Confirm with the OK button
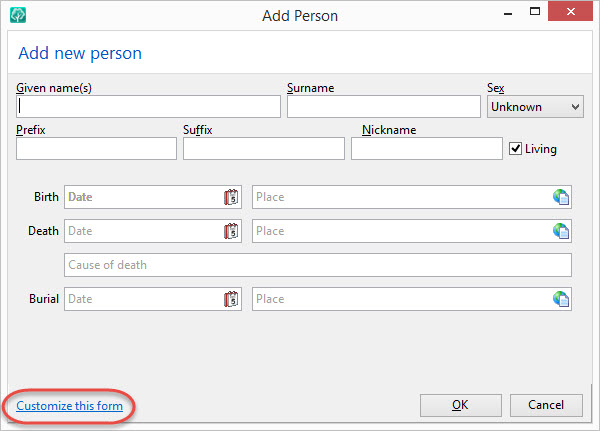Image resolution: width=600 pixels, height=431 pixels. pos(460,405)
